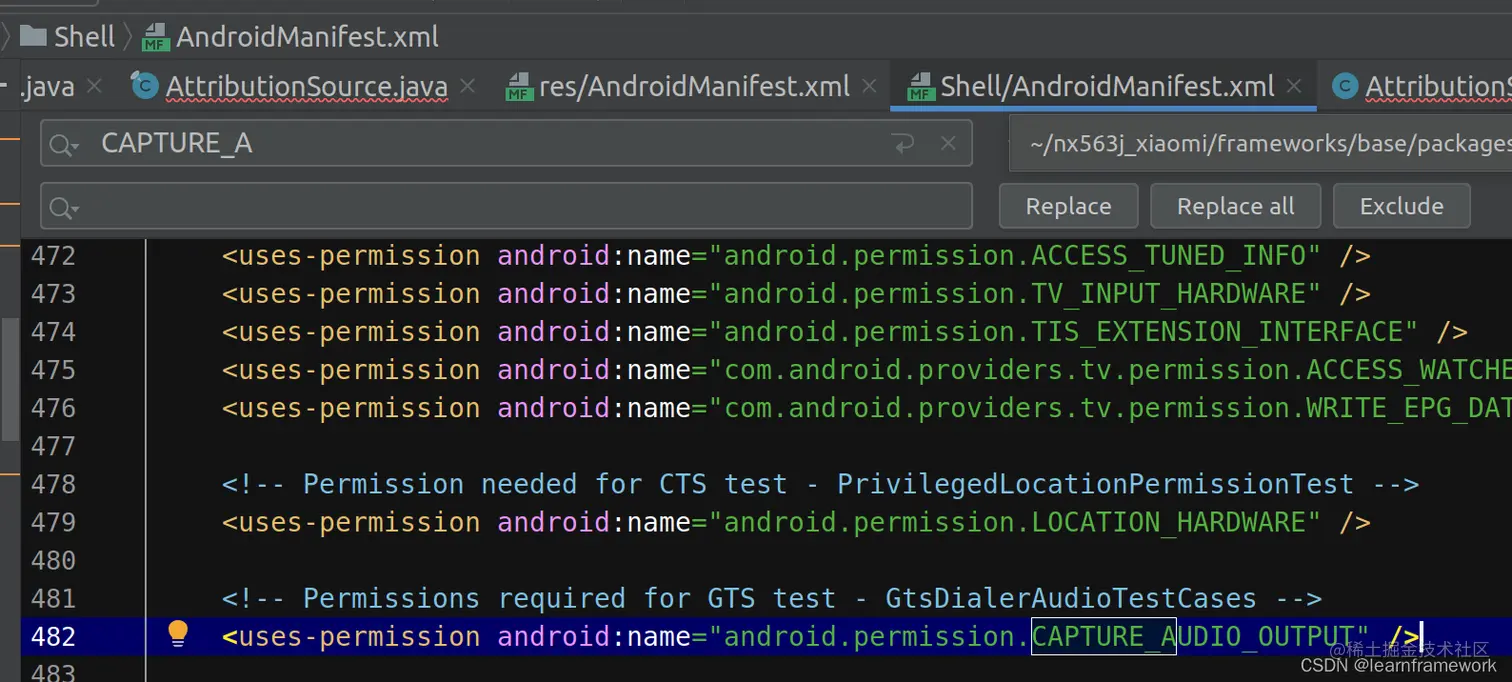Click the AttributionSource.java class file icon

tap(145, 87)
